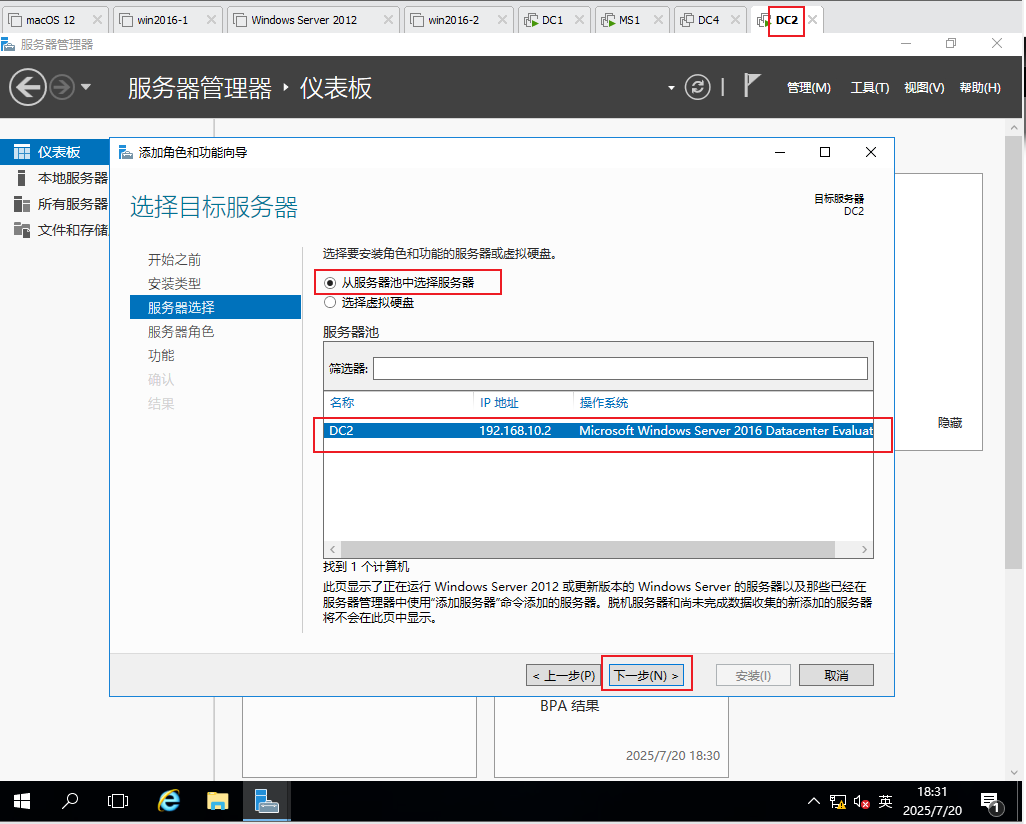Screen dimensions: 1026x824
Task: Maximize the add roles wizard window
Action: pyautogui.click(x=825, y=152)
